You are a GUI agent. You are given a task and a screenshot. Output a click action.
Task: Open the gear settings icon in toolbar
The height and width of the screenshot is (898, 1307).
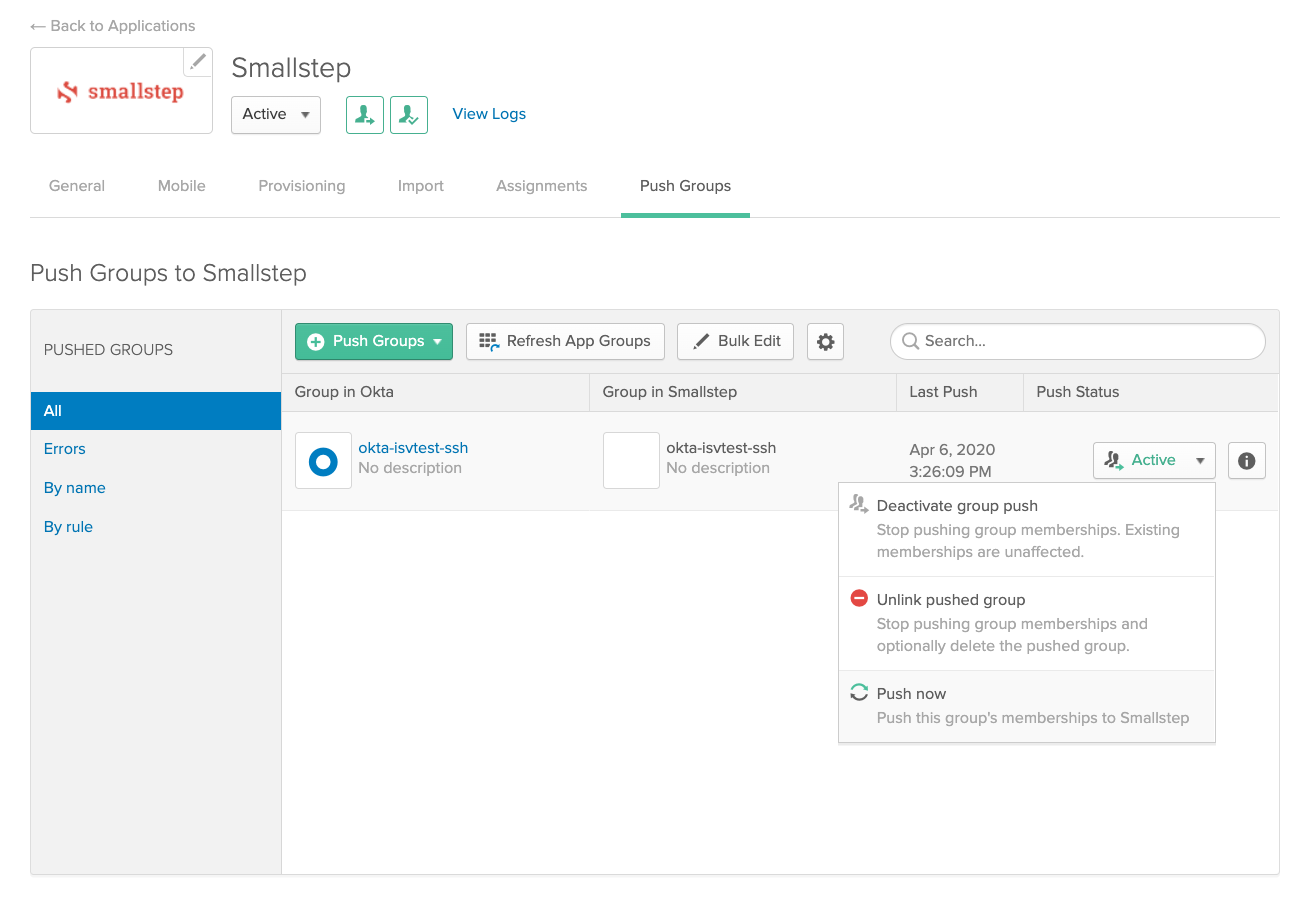click(x=825, y=342)
